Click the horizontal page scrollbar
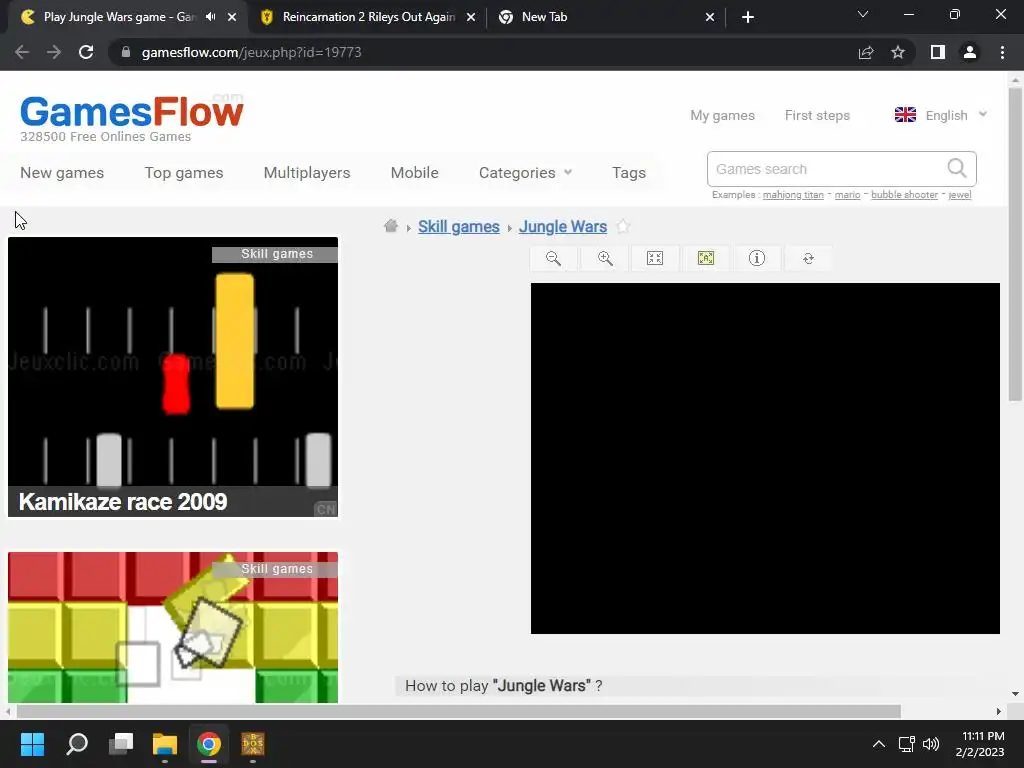The height and width of the screenshot is (768, 1024). tap(458, 711)
